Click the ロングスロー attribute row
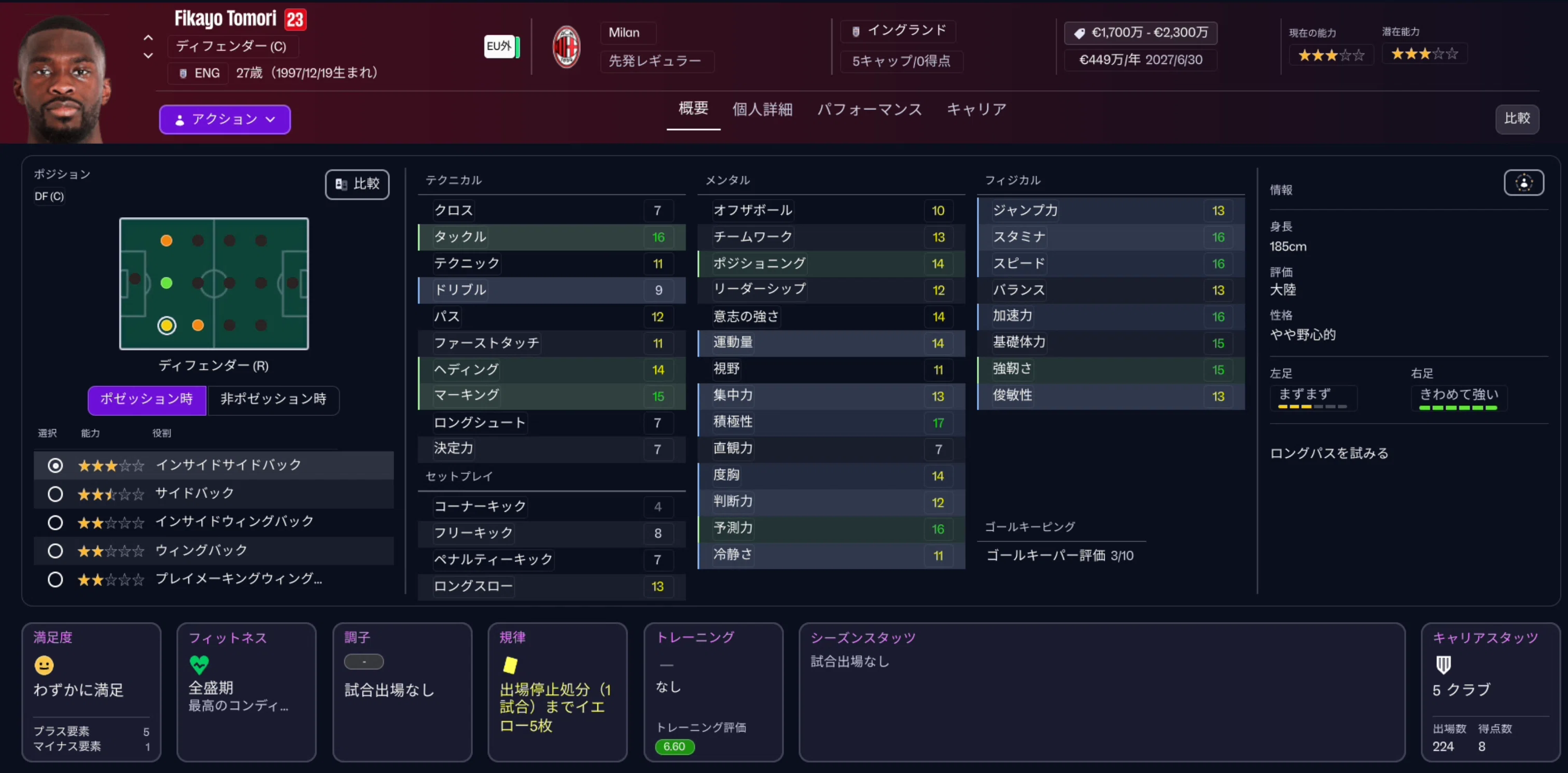 (552, 587)
